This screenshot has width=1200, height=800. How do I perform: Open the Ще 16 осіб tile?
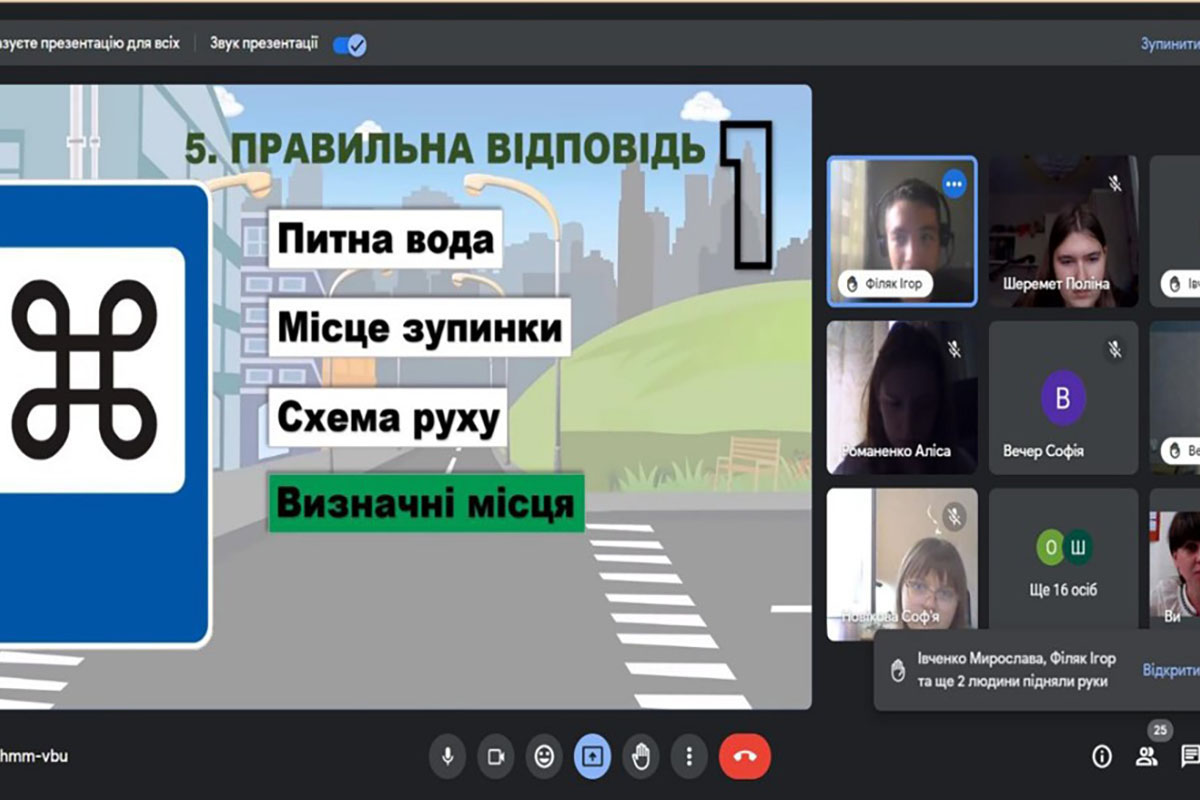click(x=1063, y=558)
